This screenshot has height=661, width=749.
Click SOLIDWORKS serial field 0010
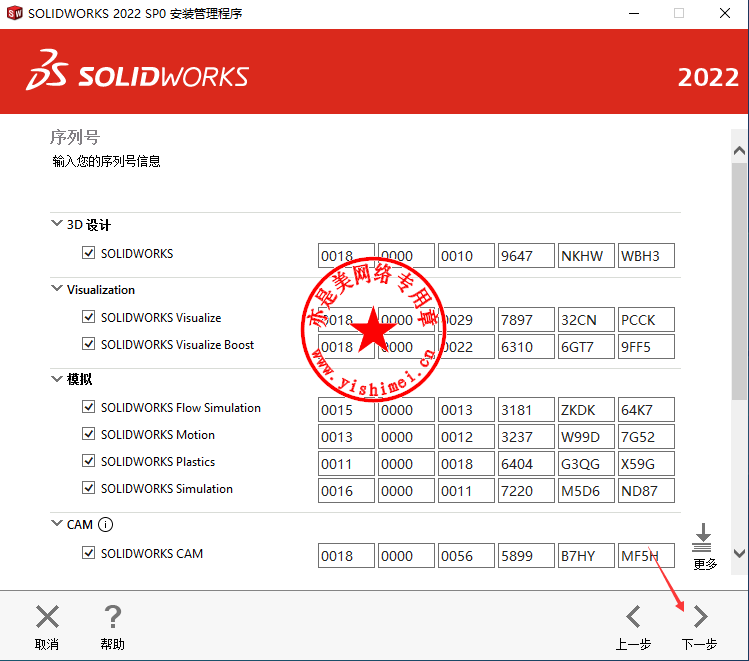pos(466,256)
